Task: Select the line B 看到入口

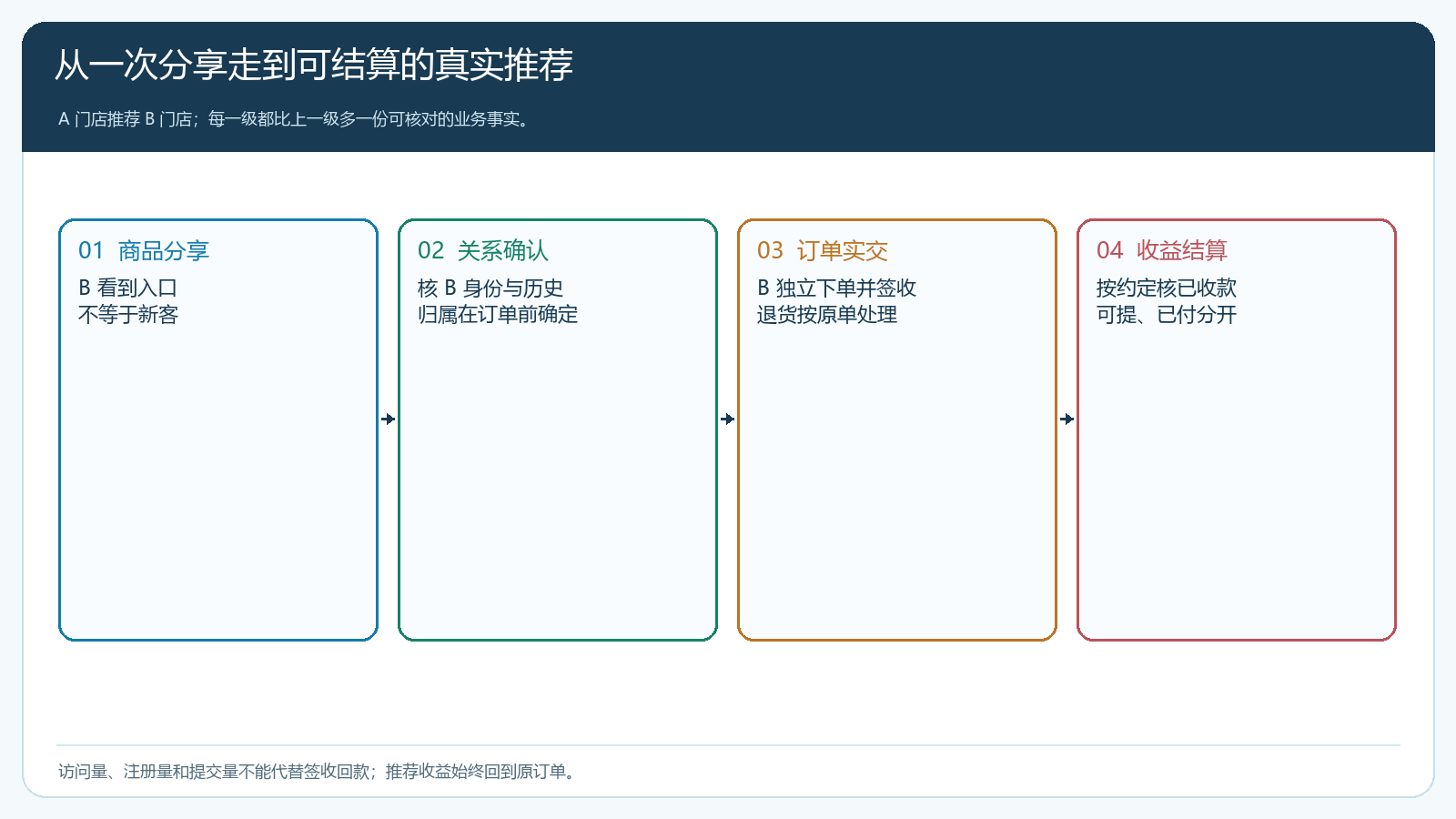Action: pyautogui.click(x=127, y=288)
